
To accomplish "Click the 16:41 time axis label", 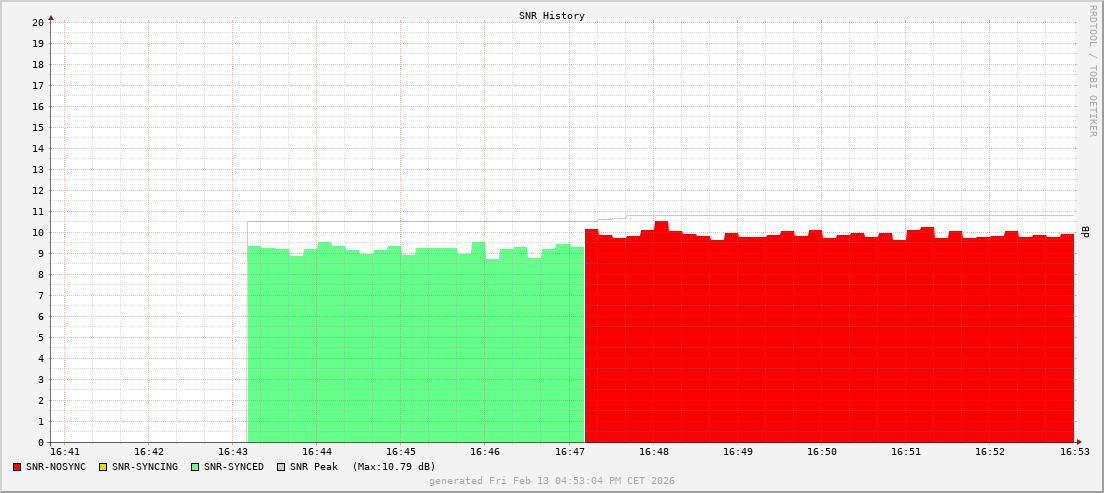I will [64, 453].
